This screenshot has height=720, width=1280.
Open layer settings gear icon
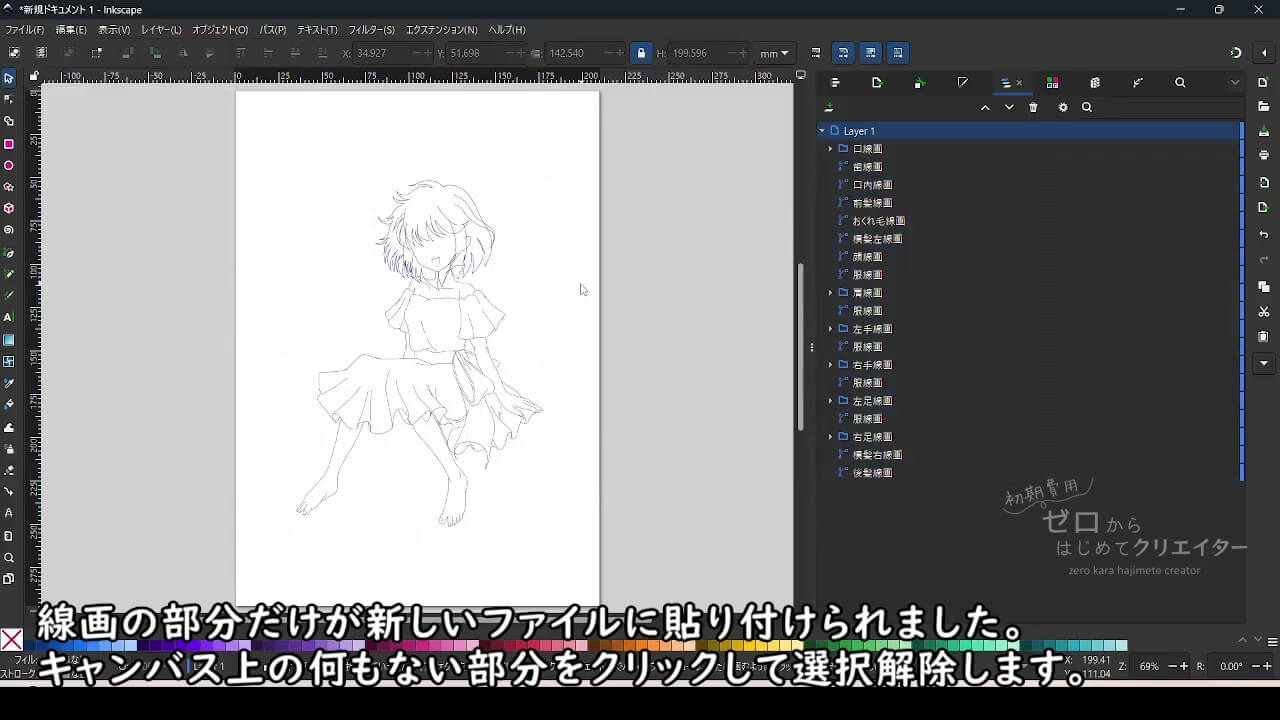tap(1062, 108)
